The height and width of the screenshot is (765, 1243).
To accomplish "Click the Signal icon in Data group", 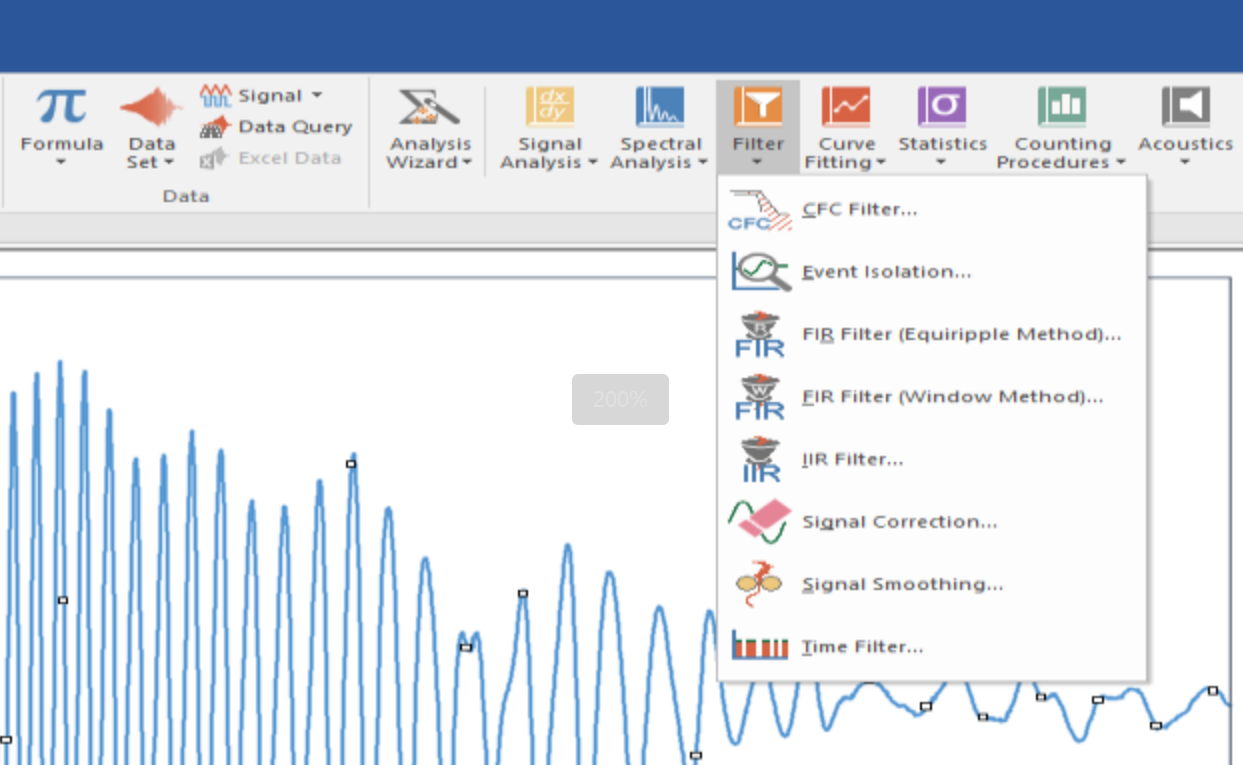I will click(x=215, y=96).
